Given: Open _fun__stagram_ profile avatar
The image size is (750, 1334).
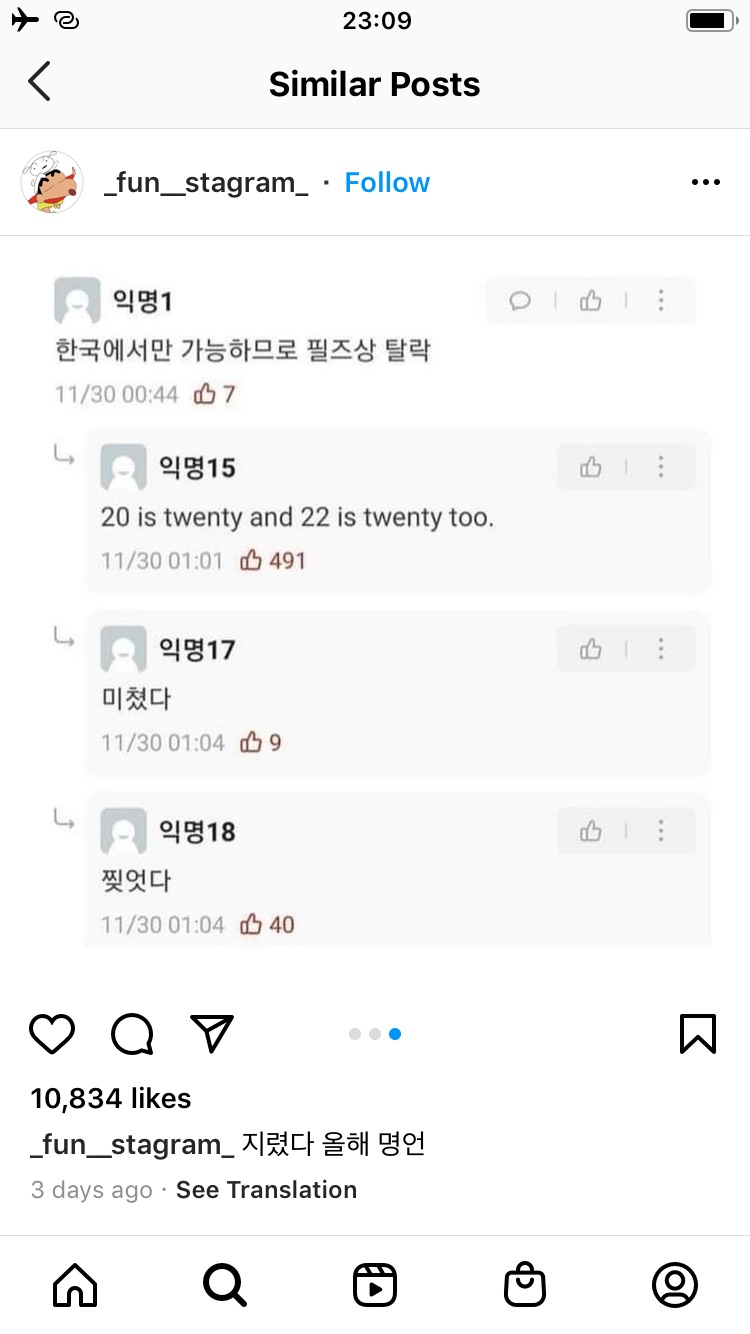Looking at the screenshot, I should (x=52, y=182).
